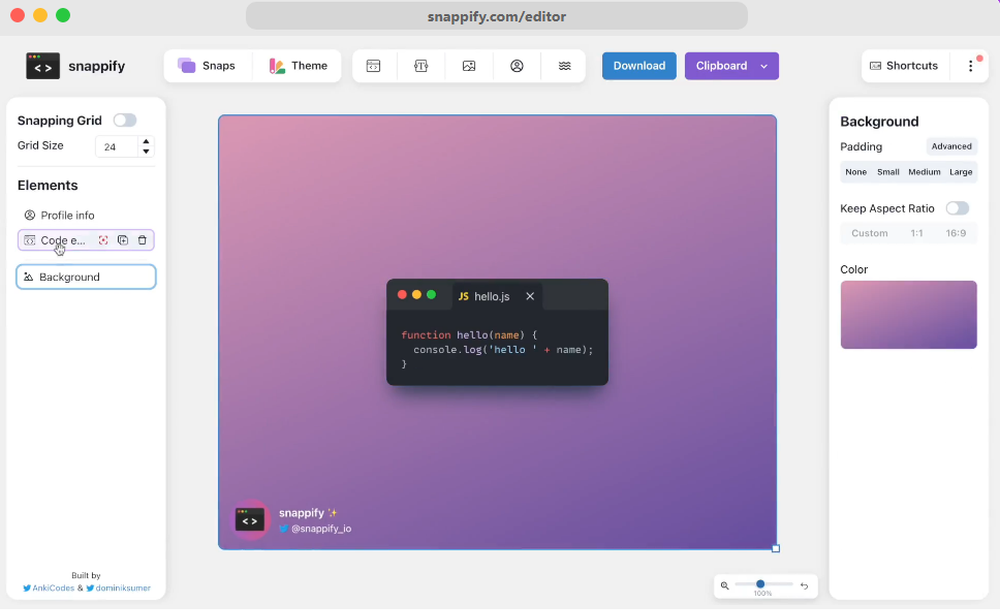The image size is (1000, 613).
Task: Focus the Code editor element icon
Action: pos(103,240)
